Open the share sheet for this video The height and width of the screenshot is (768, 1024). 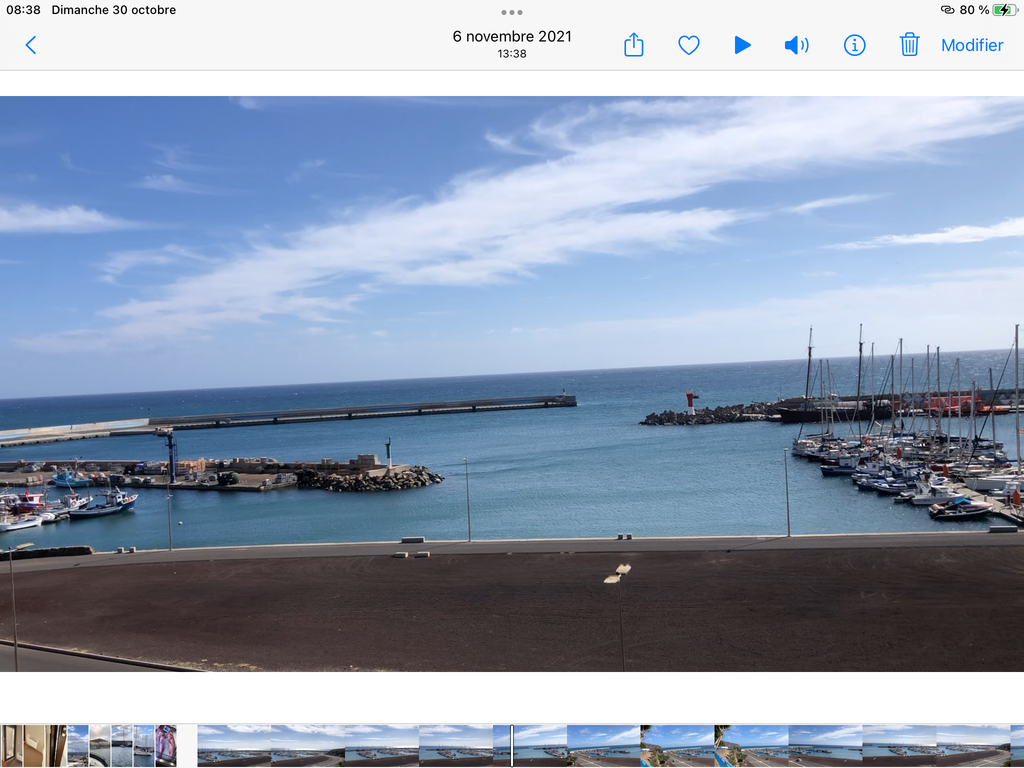tap(633, 44)
